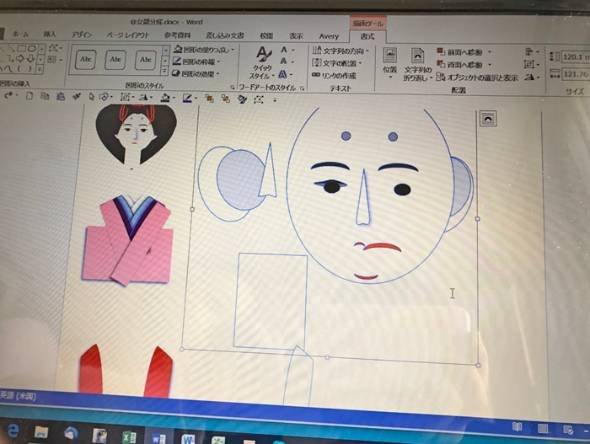
Task: Open the 図形の塗りつぶし (shape fill) menu
Action: pos(204,50)
